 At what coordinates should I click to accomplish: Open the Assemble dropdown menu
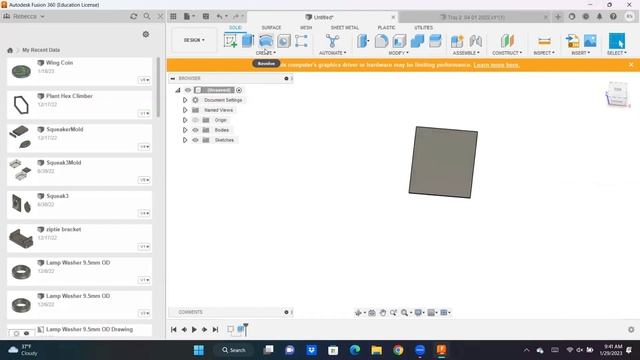click(x=466, y=53)
